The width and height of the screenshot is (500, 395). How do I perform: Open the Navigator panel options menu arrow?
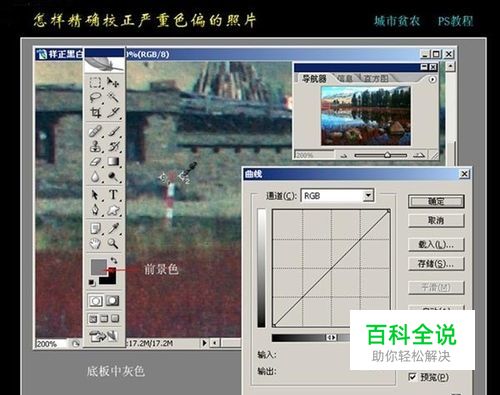coord(432,79)
